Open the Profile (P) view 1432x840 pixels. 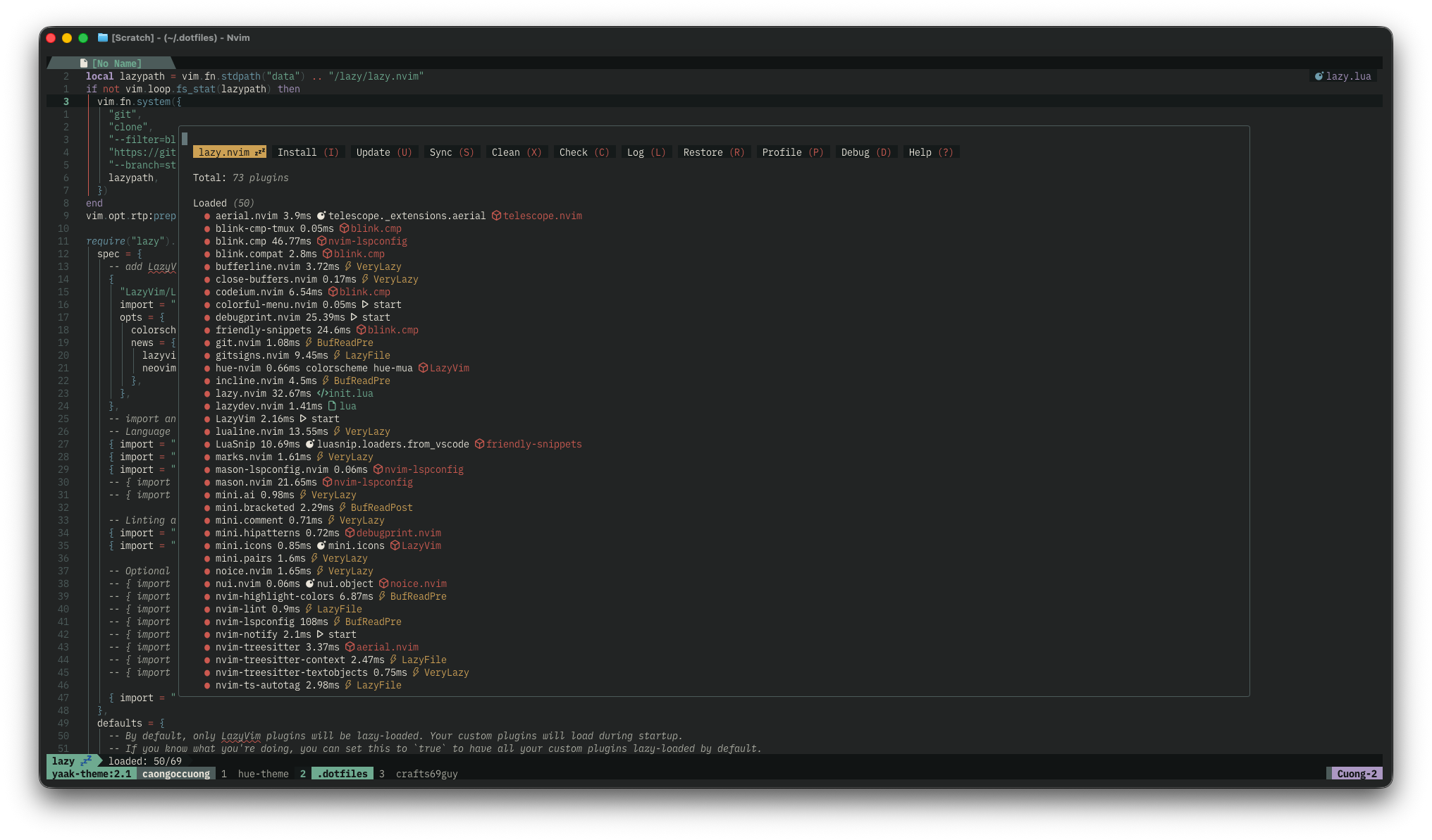(793, 152)
